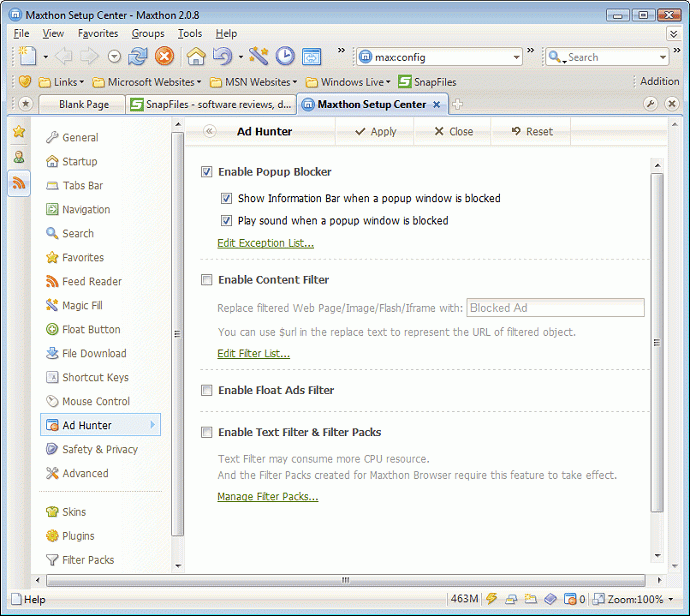Click the New tab page icon
The height and width of the screenshot is (616, 690).
pos(28,56)
